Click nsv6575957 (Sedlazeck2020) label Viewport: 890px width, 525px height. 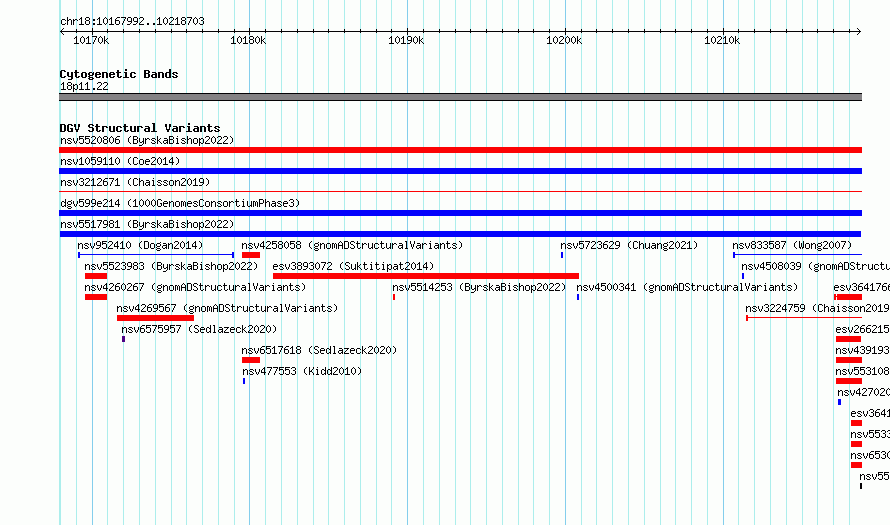[x=199, y=329]
